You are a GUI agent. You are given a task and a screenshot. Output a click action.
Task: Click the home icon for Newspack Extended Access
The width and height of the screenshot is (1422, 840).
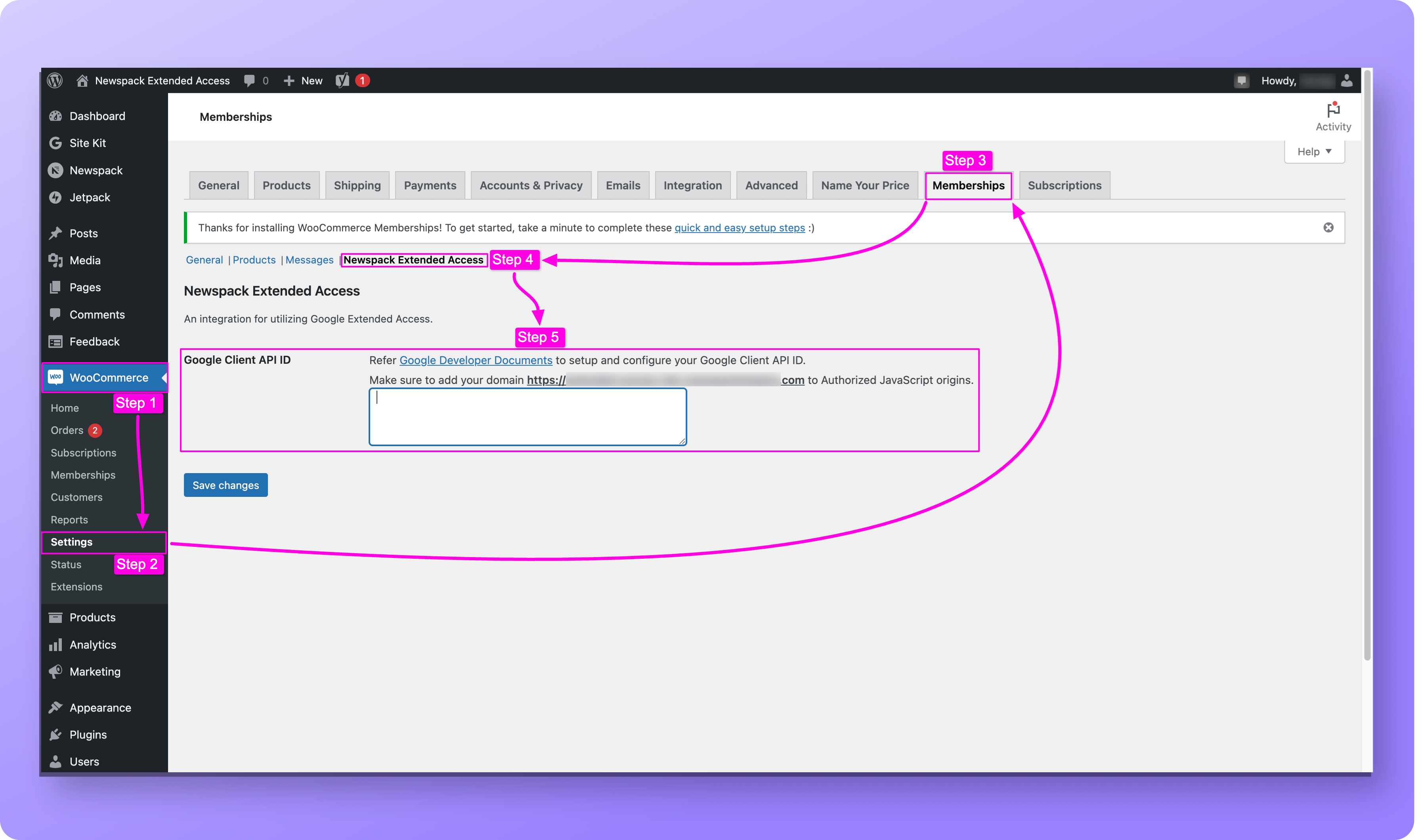pyautogui.click(x=82, y=80)
